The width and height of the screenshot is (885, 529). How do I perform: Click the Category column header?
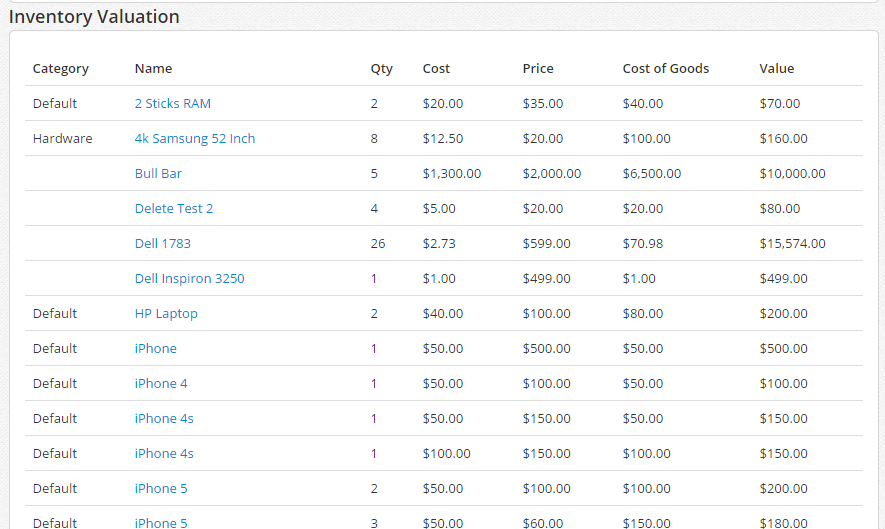(61, 69)
